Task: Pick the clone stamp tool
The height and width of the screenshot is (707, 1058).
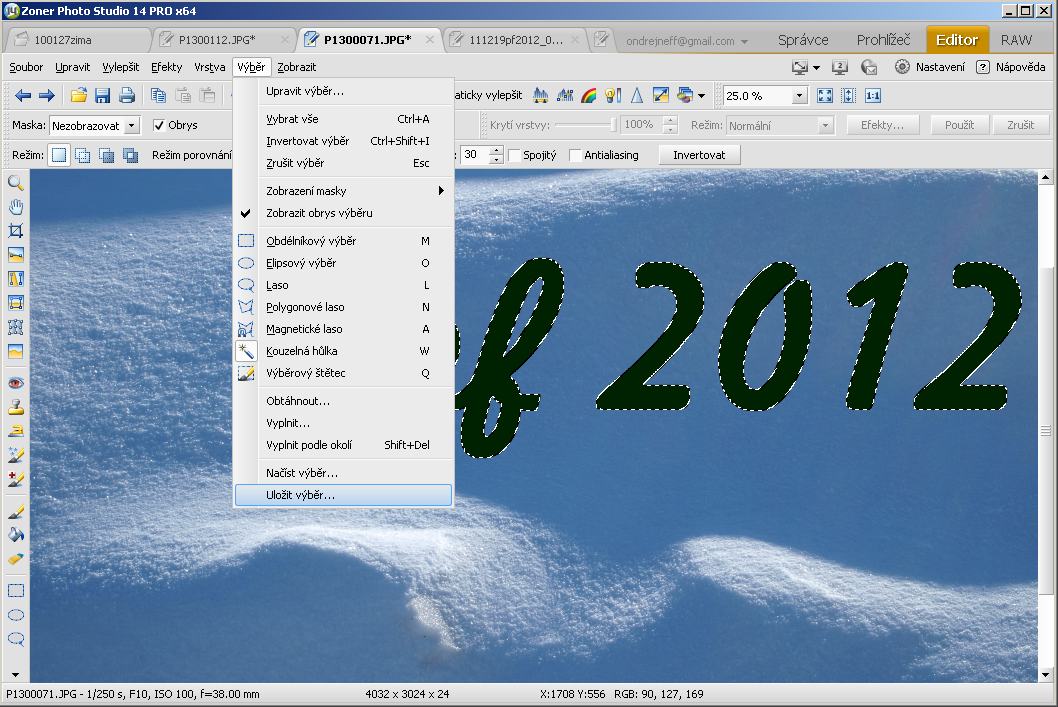Action: [x=16, y=407]
